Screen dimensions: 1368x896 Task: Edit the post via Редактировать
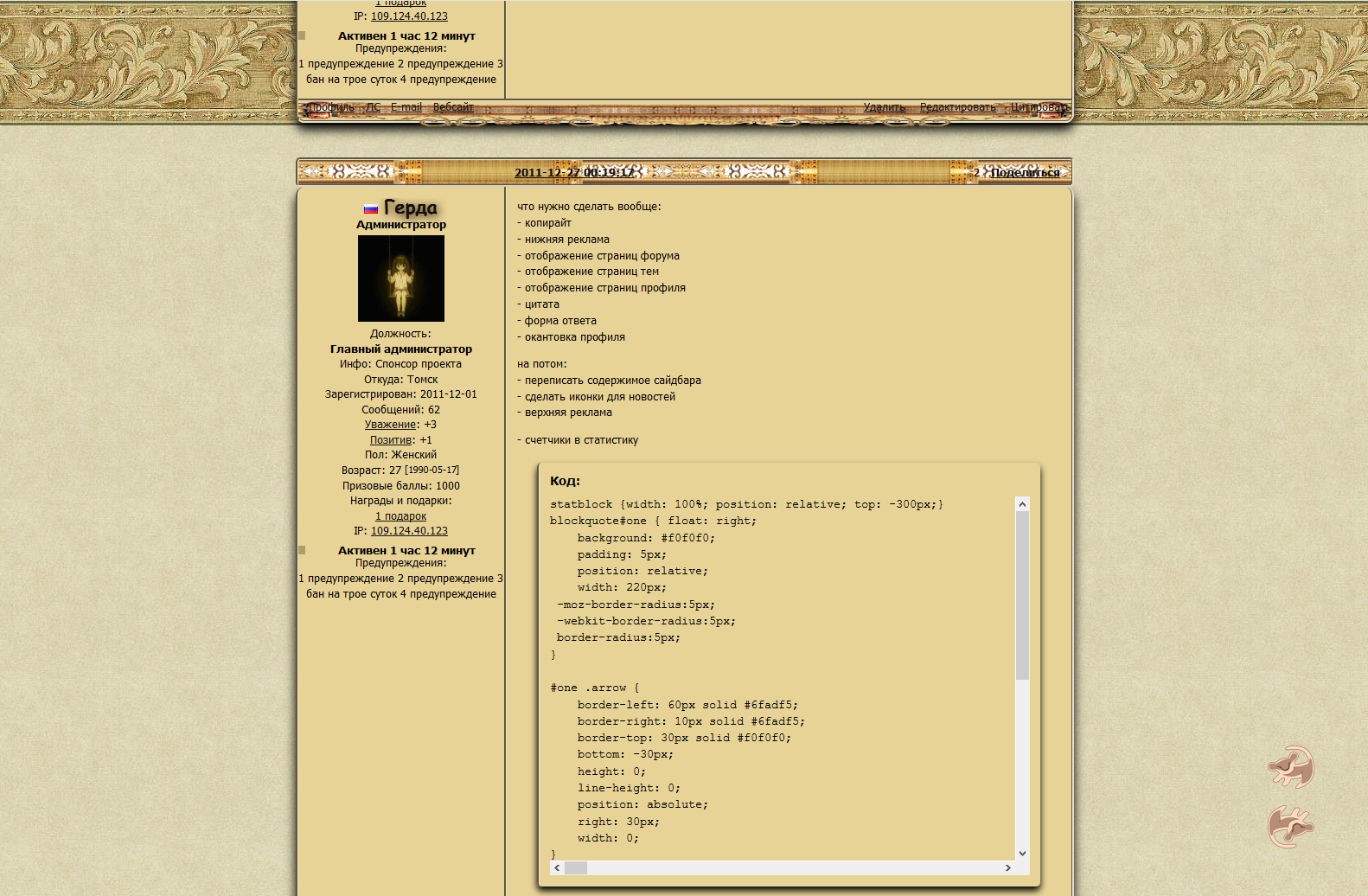tap(957, 107)
